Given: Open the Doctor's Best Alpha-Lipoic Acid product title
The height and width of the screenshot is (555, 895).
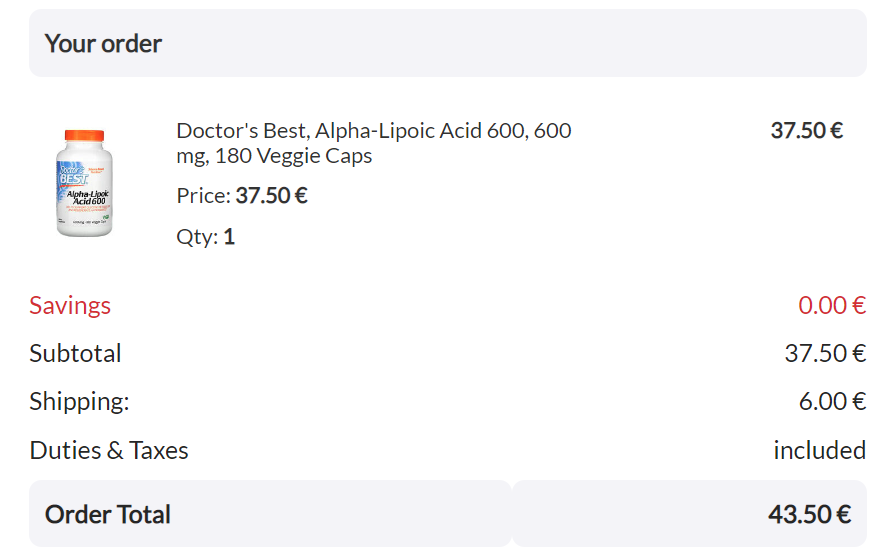Looking at the screenshot, I should (374, 143).
